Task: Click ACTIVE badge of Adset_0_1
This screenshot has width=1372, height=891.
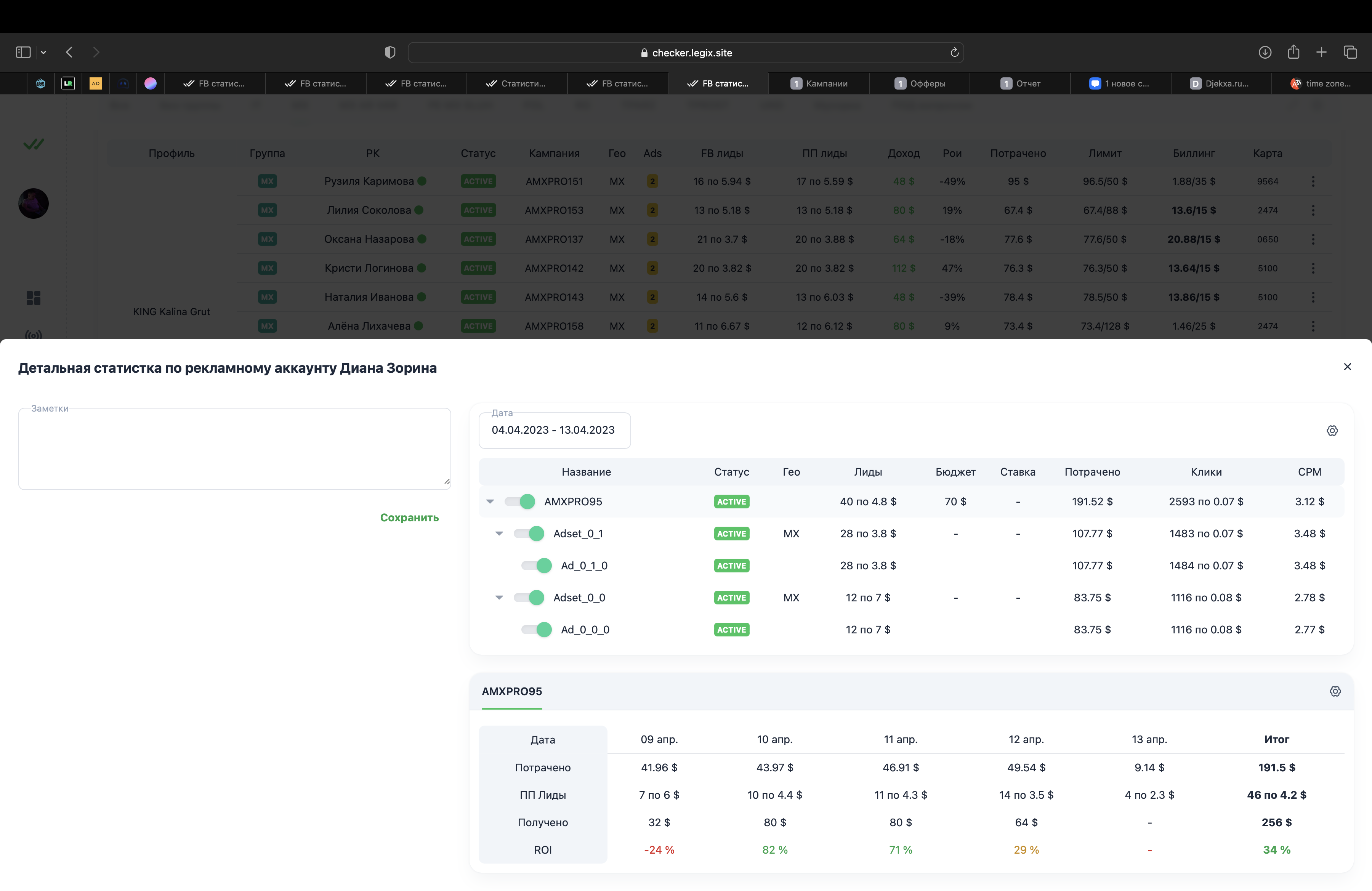Action: click(x=731, y=534)
